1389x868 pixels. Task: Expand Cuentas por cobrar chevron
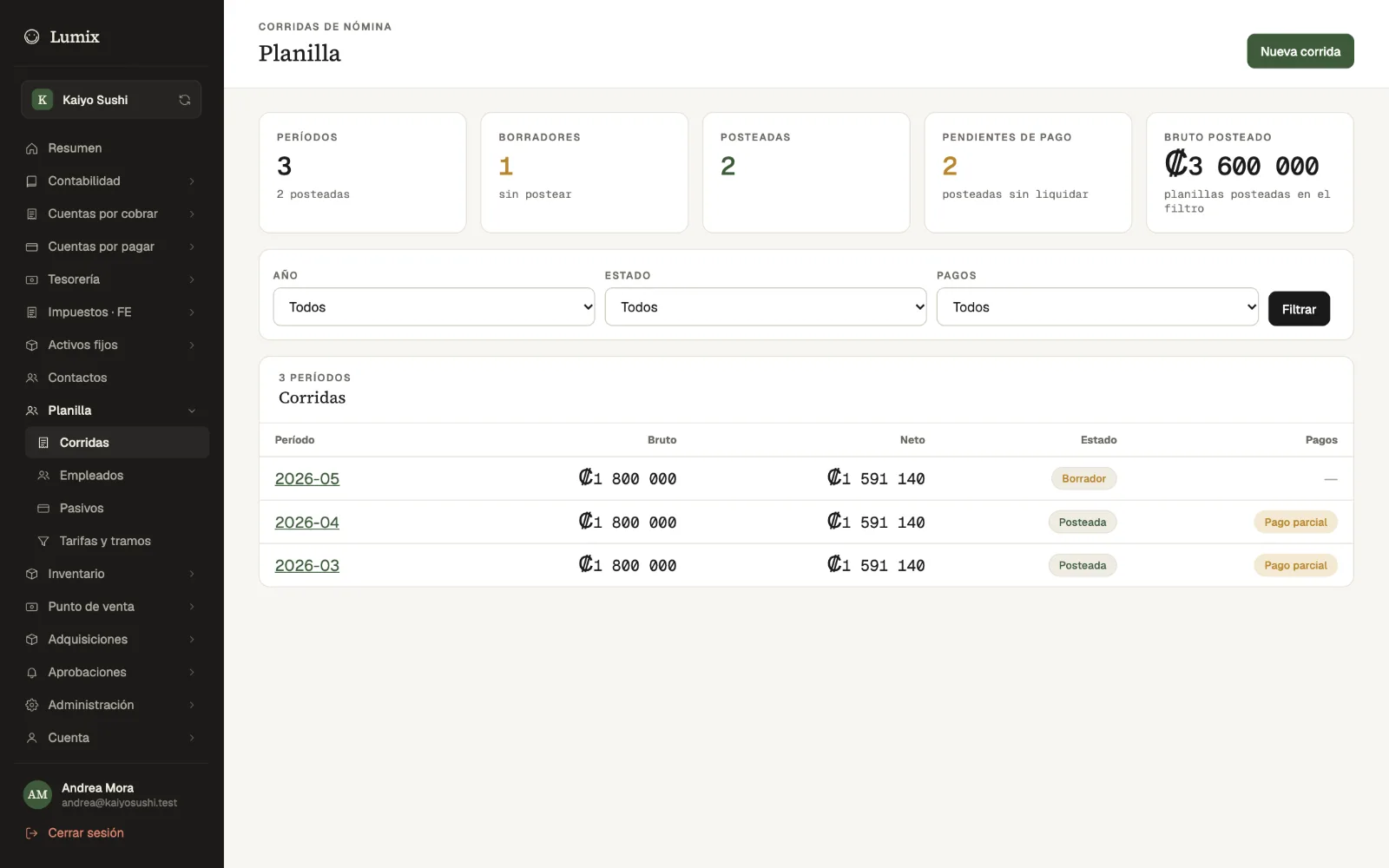click(x=192, y=214)
